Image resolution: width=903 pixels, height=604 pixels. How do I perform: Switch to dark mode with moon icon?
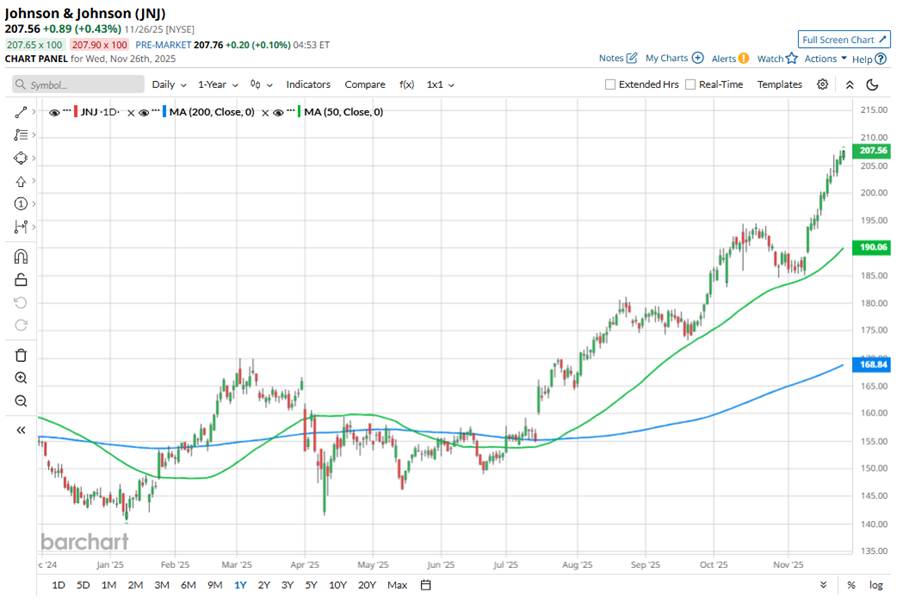tap(872, 85)
